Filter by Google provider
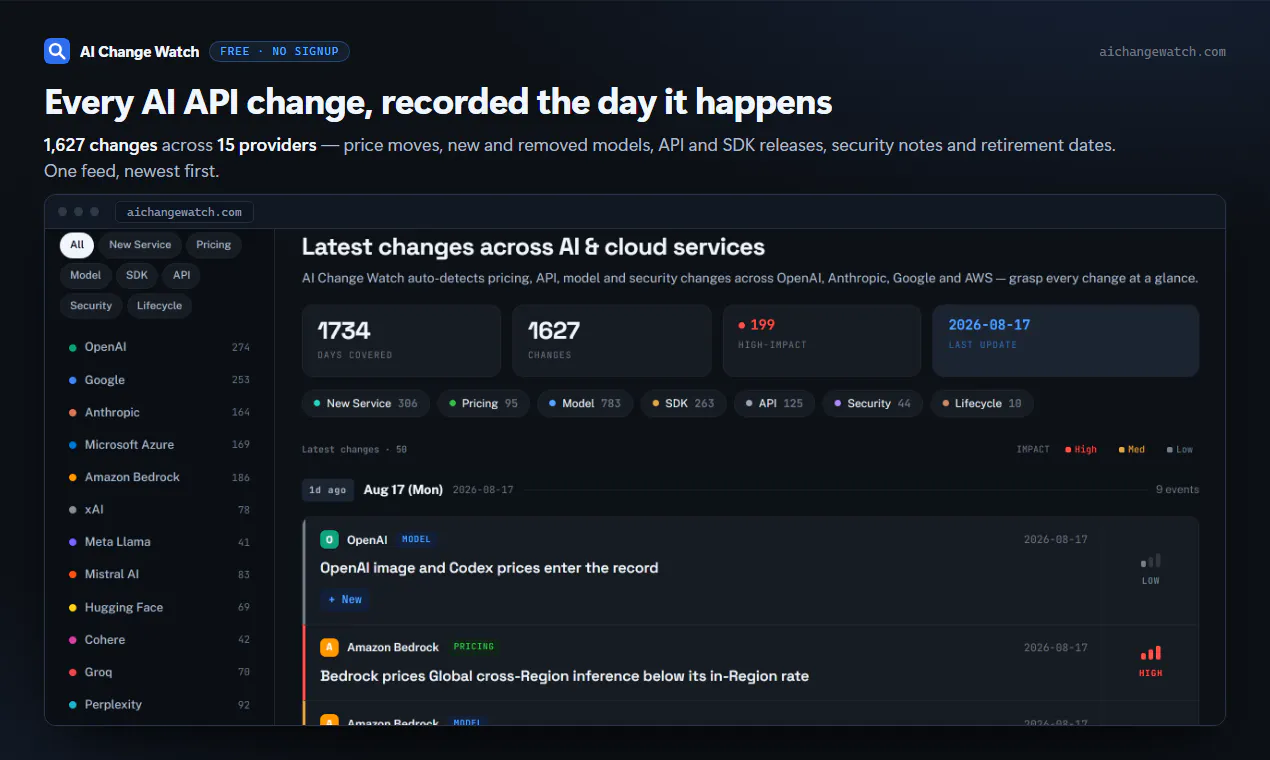1270x760 pixels. coord(159,380)
